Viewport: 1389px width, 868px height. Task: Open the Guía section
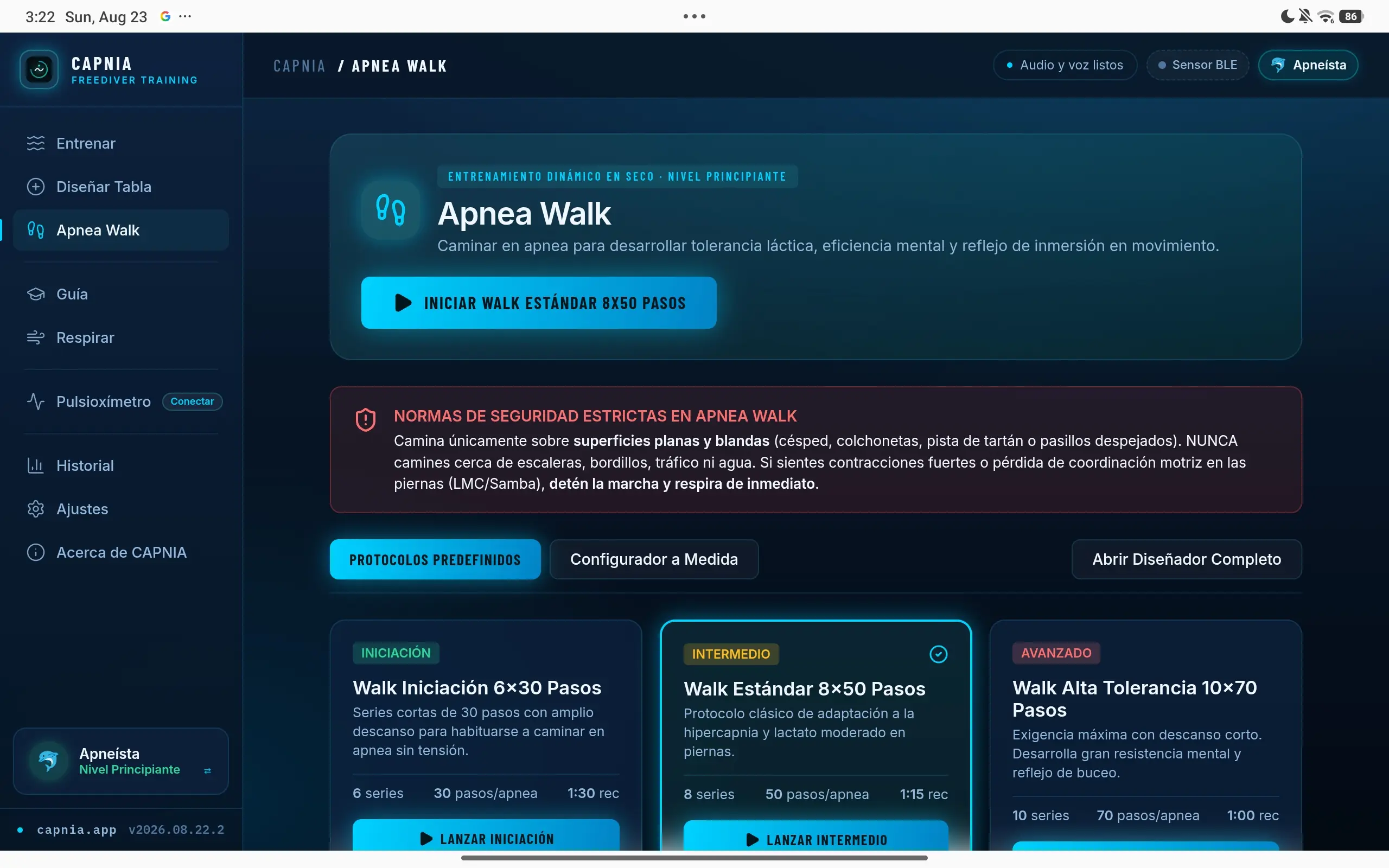pos(121,294)
